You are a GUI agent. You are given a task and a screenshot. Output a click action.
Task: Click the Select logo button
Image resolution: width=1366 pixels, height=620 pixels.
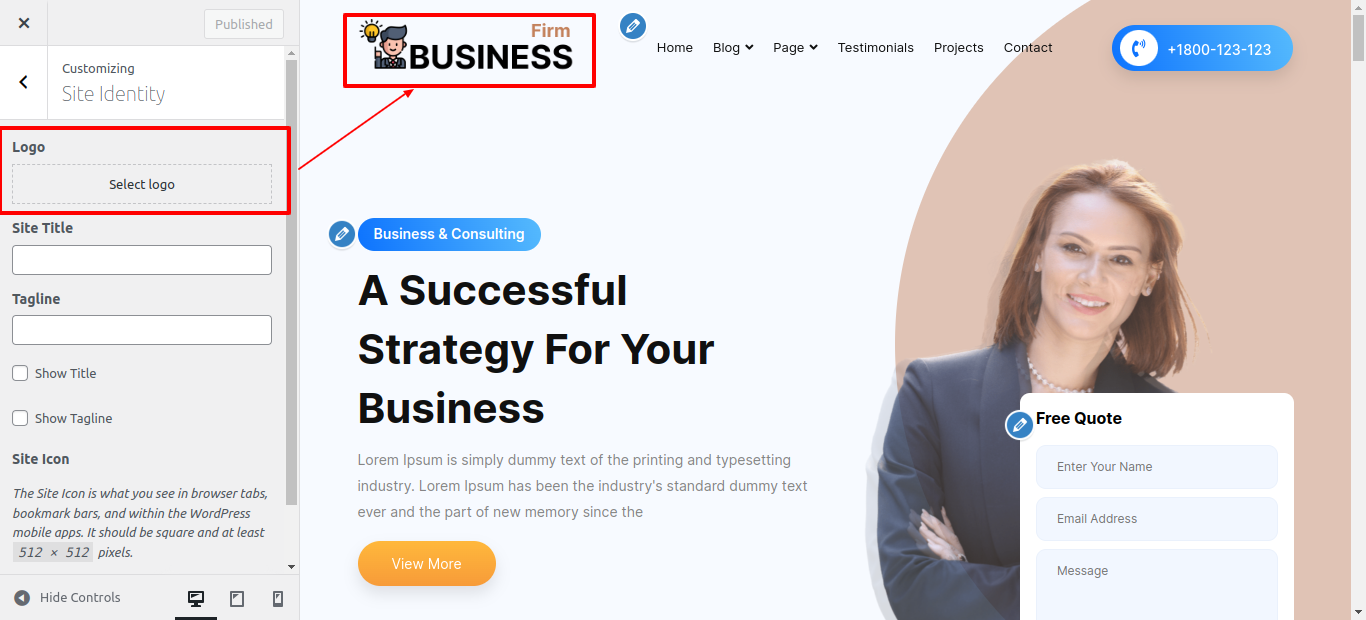point(142,184)
